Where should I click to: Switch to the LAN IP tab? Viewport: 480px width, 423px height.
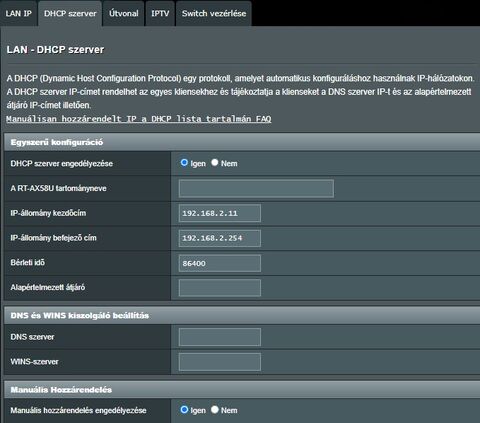(x=19, y=13)
